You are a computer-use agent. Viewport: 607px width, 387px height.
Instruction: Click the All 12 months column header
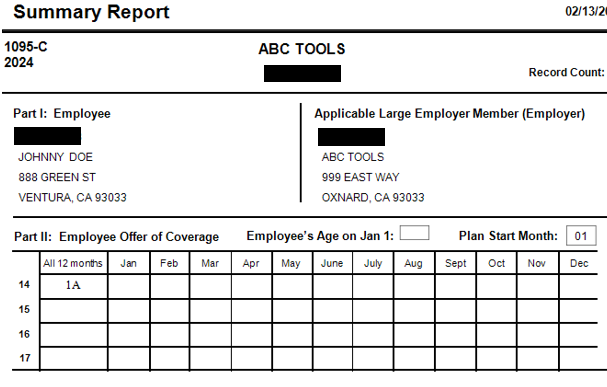coord(74,263)
